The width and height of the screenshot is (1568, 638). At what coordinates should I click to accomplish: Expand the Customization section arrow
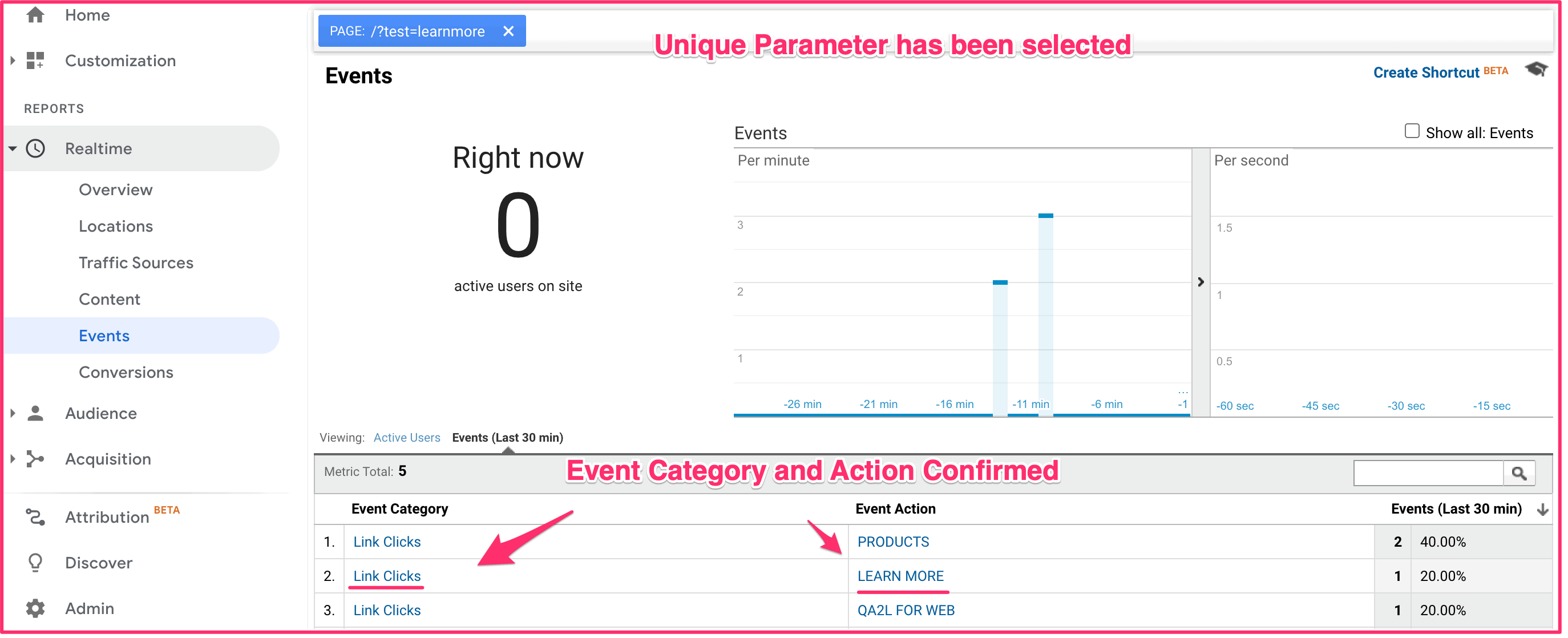(13, 60)
